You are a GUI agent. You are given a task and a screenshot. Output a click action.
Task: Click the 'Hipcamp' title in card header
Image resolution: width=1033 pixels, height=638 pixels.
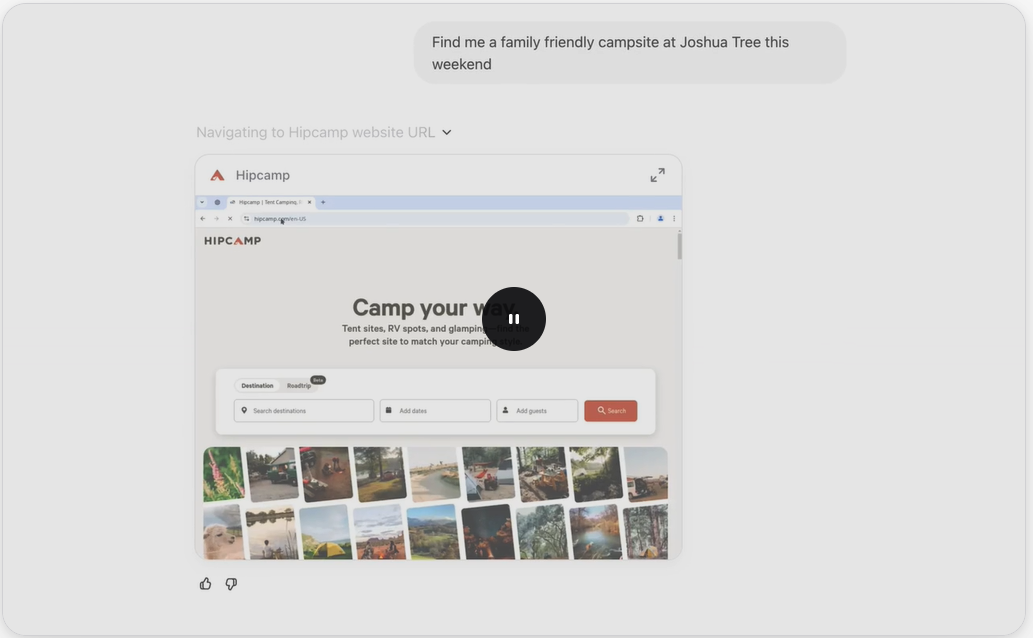point(263,175)
